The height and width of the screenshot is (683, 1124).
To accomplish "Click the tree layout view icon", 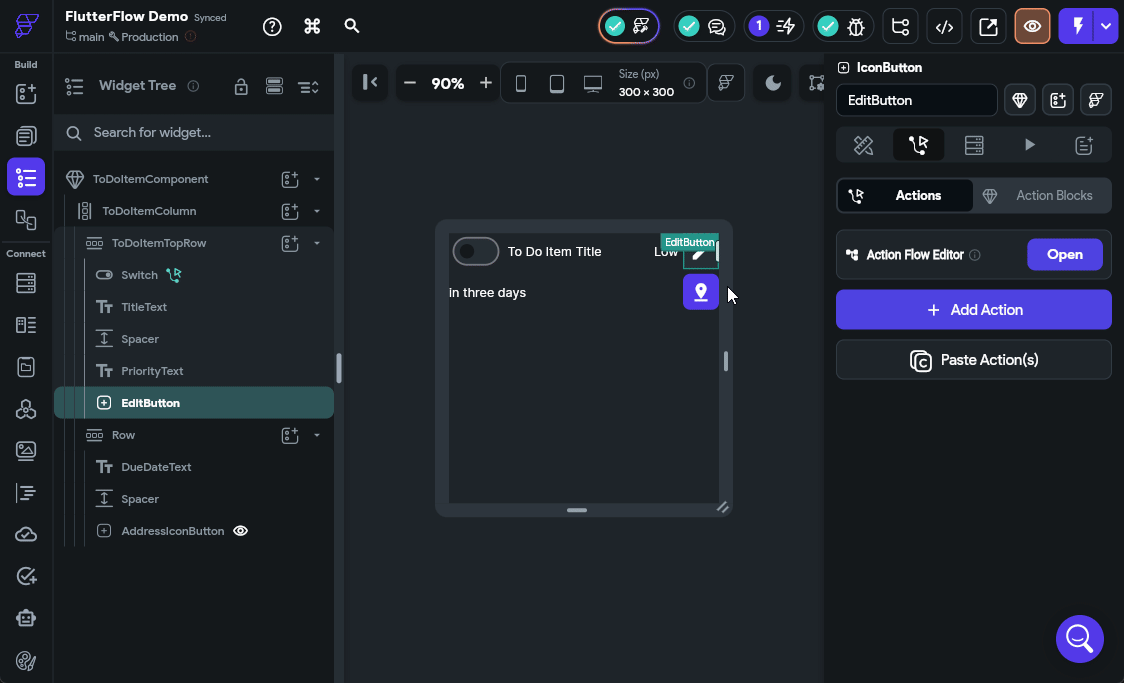I will click(274, 87).
